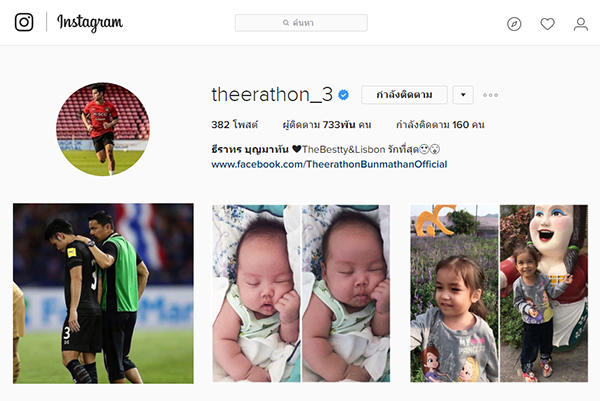600x401 pixels.
Task: Open the profile person icon
Action: [580, 24]
